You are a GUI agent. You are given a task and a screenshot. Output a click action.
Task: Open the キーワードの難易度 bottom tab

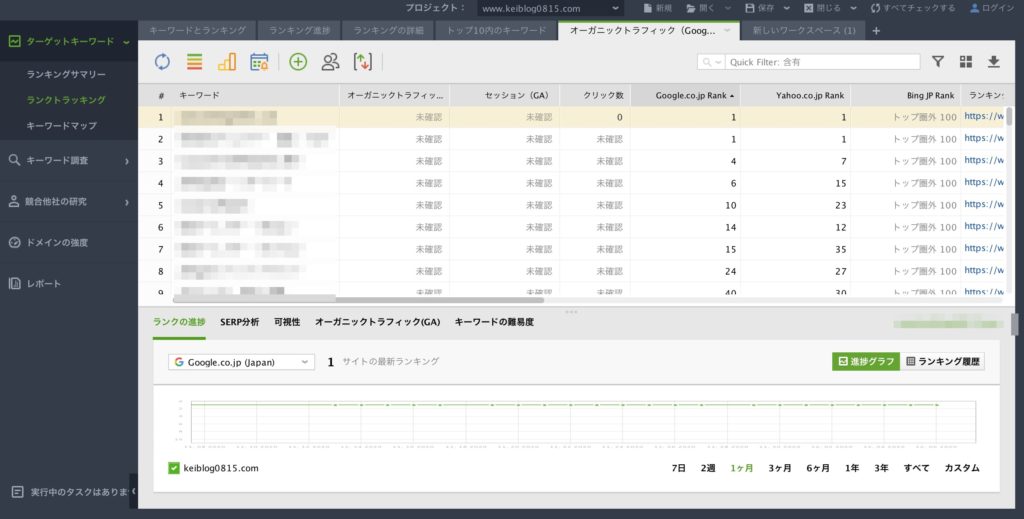click(x=494, y=322)
